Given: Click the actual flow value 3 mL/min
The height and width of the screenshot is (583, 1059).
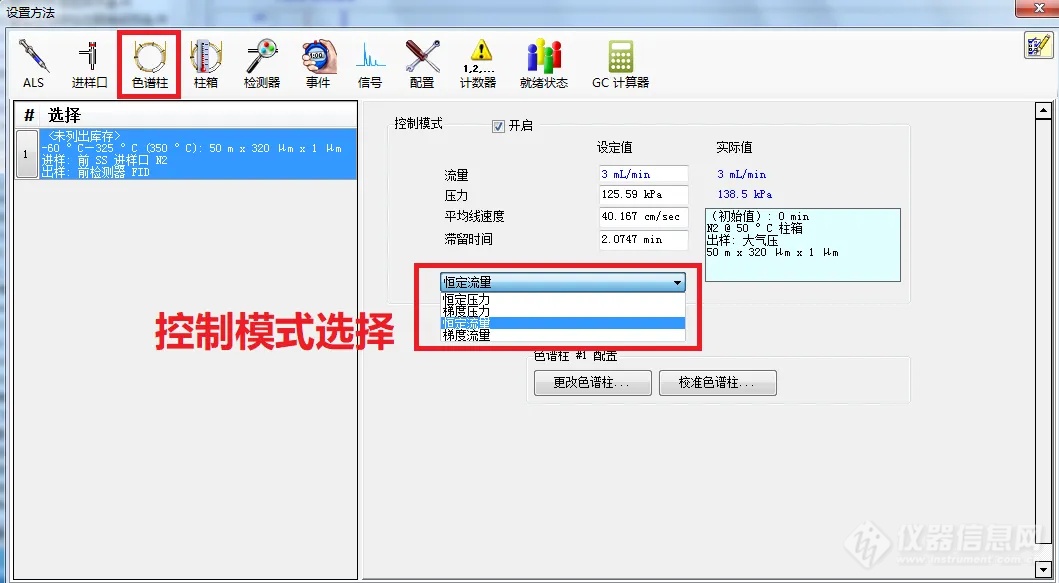Looking at the screenshot, I should (x=742, y=174).
